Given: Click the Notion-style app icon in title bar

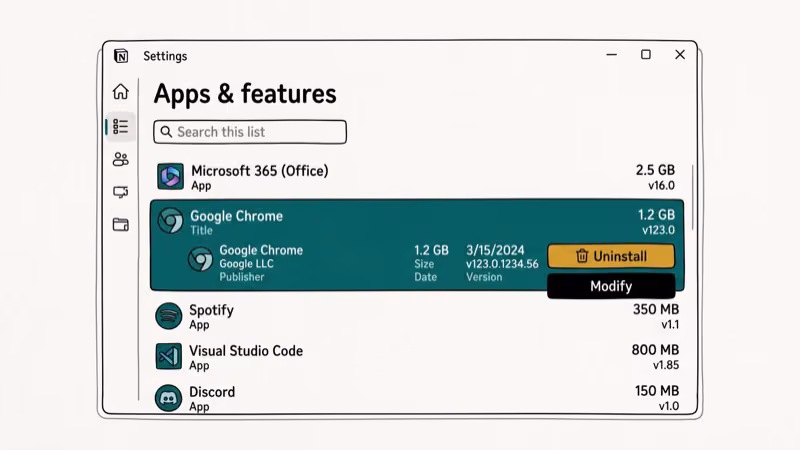Looking at the screenshot, I should 121,56.
